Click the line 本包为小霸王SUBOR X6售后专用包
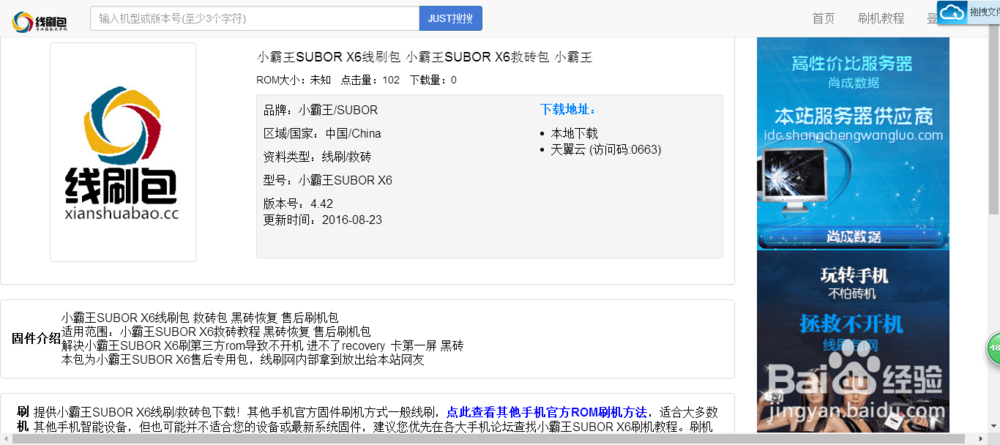Screen dimensions: 1000x445 click(243, 360)
